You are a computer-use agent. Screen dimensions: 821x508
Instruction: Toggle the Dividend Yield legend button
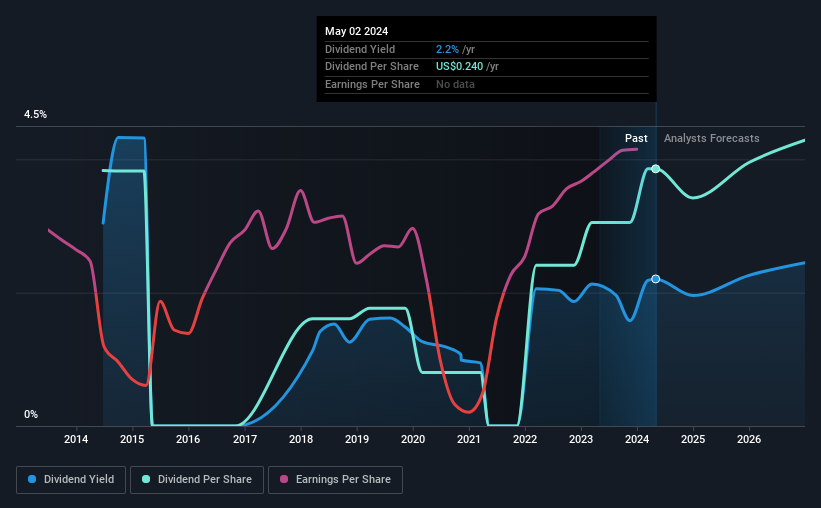pos(71,480)
